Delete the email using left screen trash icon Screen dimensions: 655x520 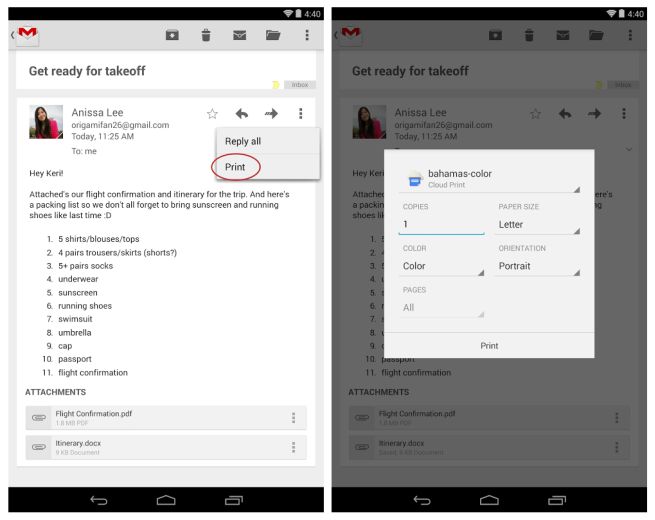(x=206, y=35)
